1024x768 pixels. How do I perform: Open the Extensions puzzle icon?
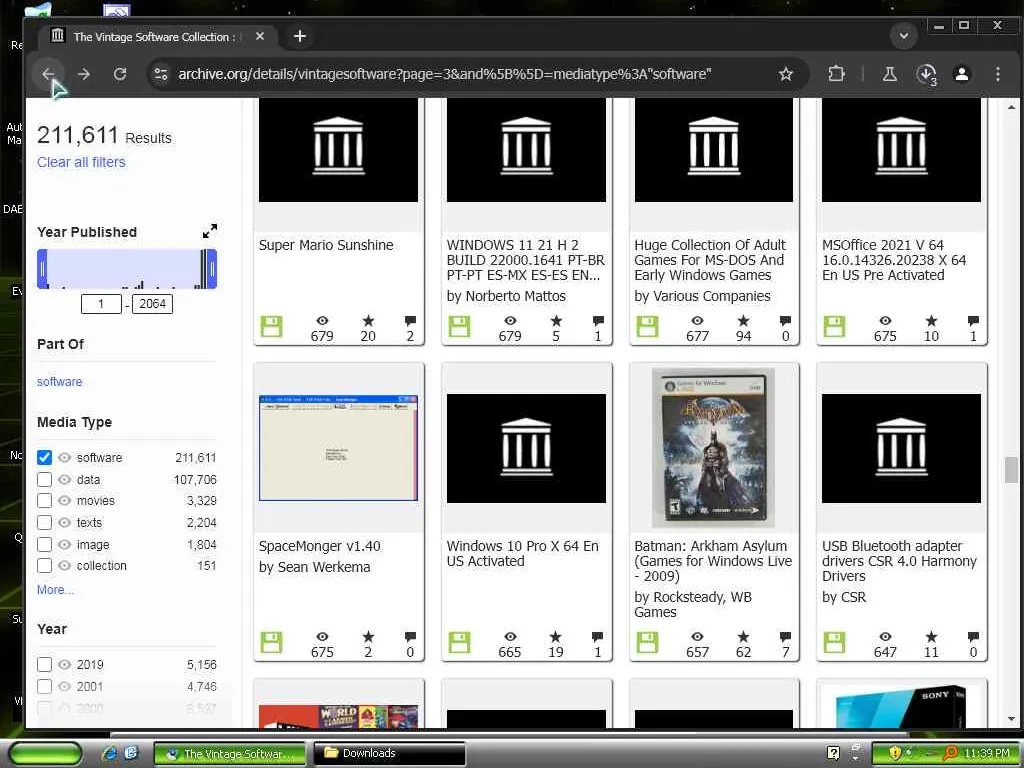point(836,74)
